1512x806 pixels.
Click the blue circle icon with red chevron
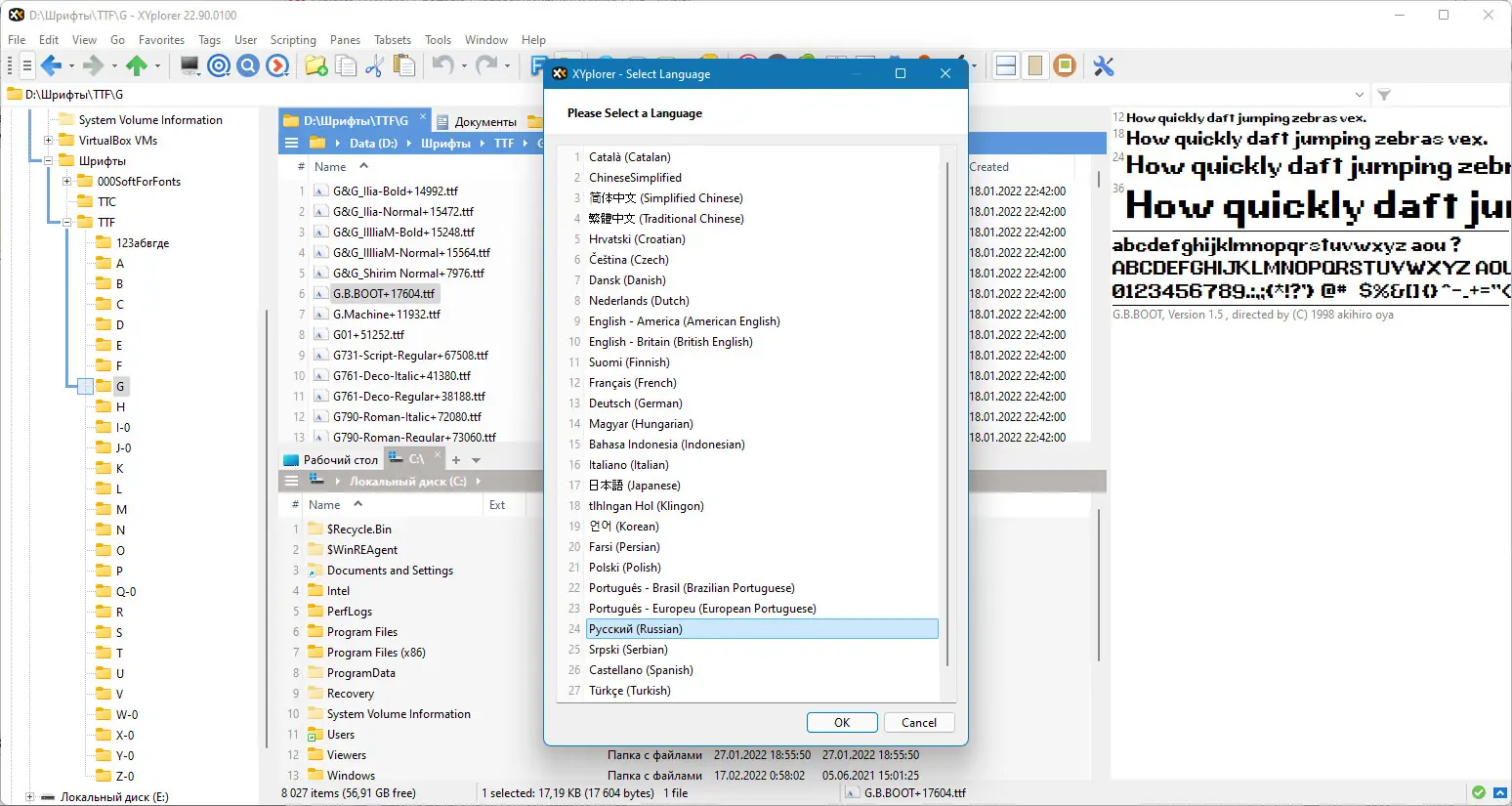277,65
